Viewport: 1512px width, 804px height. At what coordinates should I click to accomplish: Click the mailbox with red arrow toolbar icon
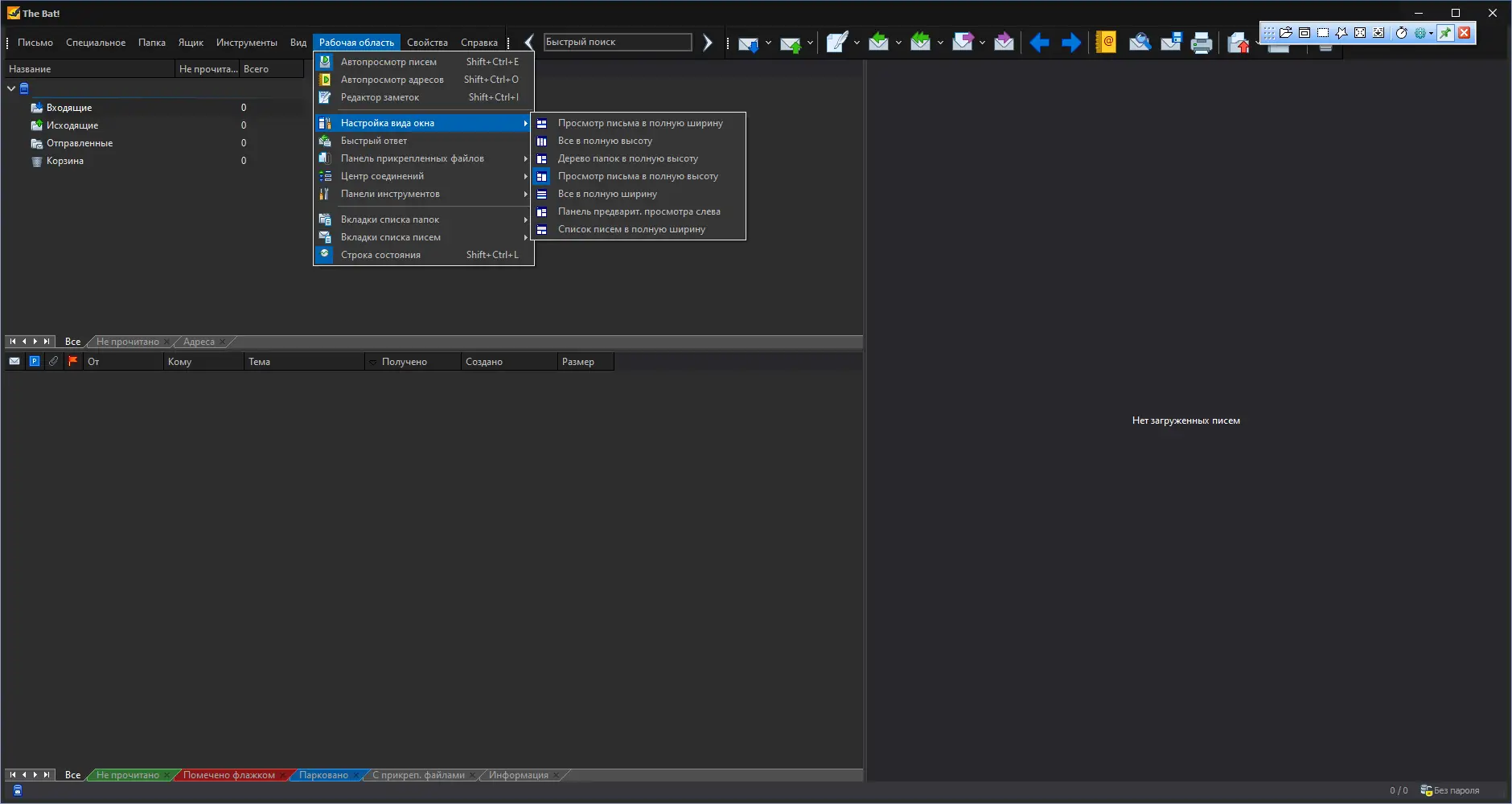[x=1239, y=43]
